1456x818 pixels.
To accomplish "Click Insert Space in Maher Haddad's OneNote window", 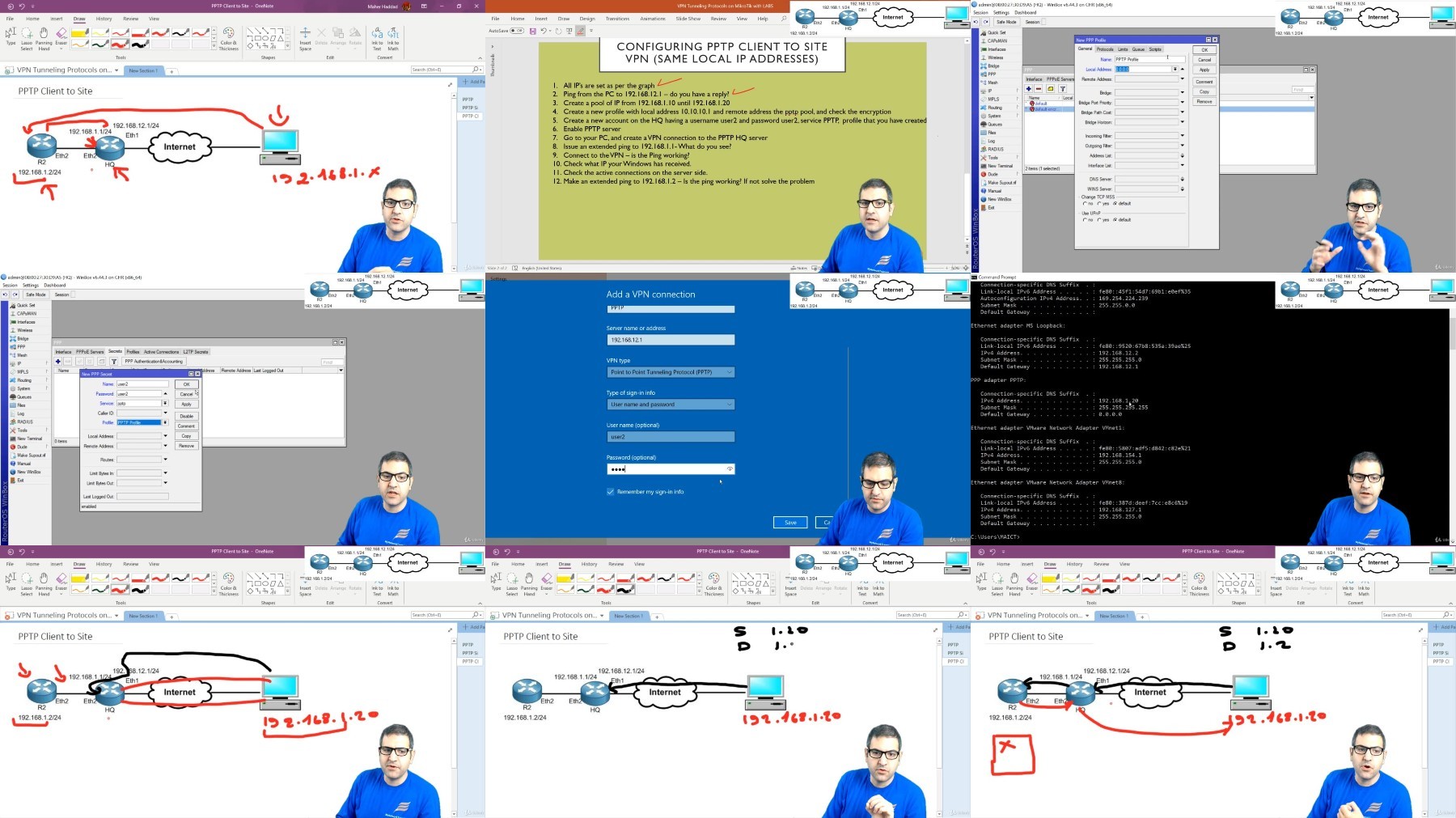I will [305, 39].
